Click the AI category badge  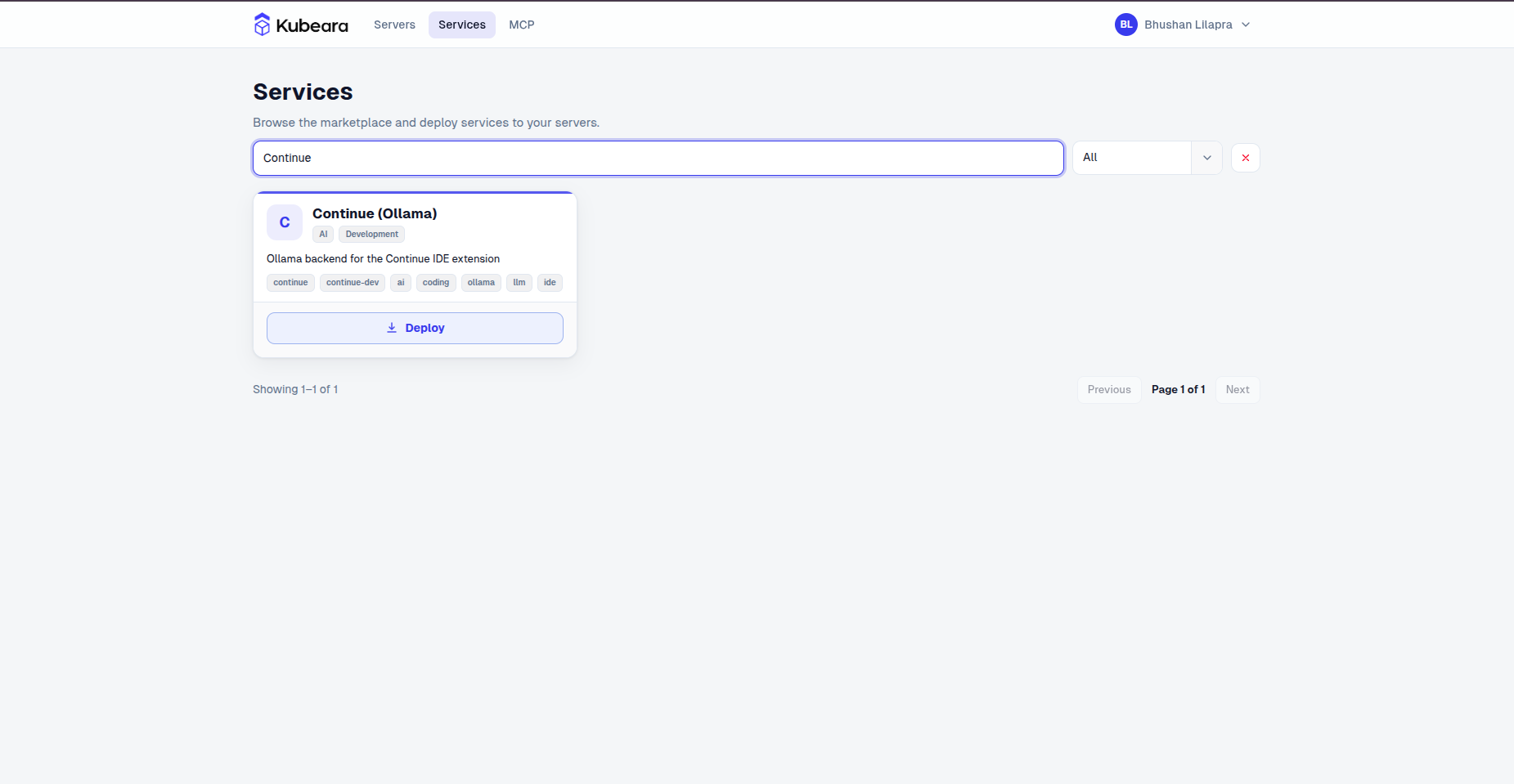[x=323, y=235]
